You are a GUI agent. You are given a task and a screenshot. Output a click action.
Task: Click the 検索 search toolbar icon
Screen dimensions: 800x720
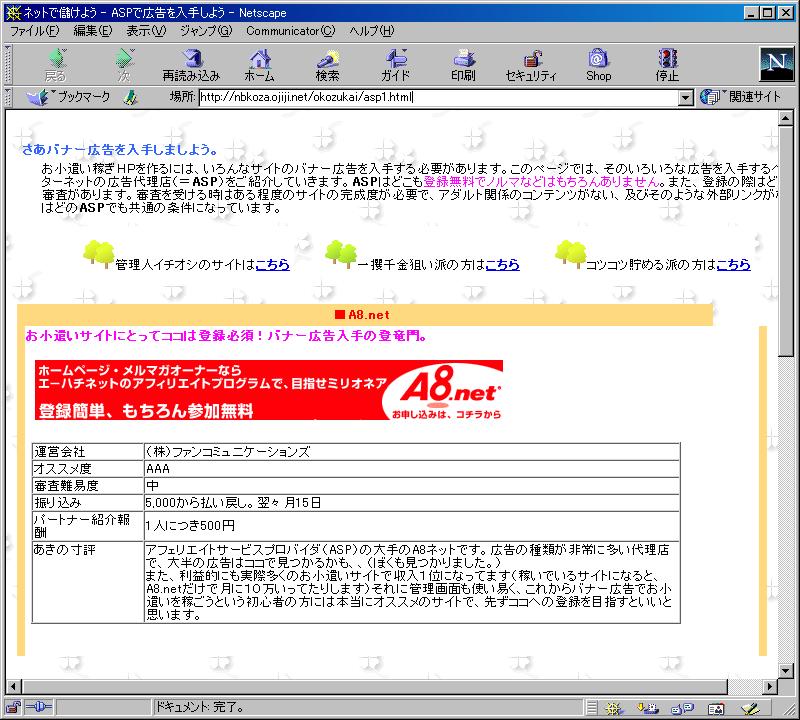tap(327, 65)
